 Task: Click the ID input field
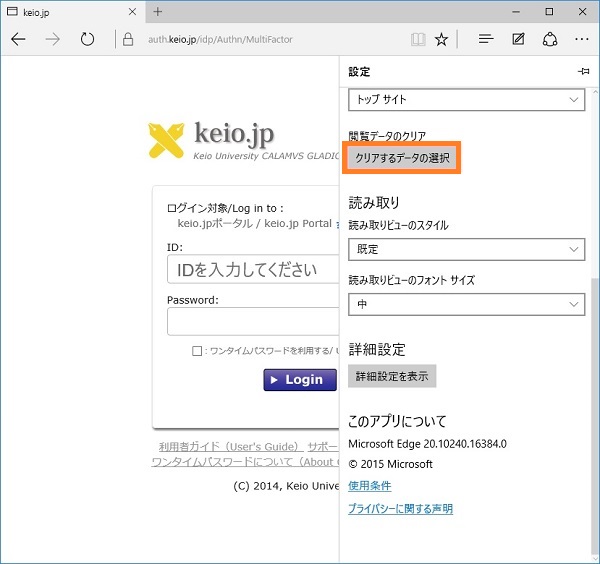point(253,270)
